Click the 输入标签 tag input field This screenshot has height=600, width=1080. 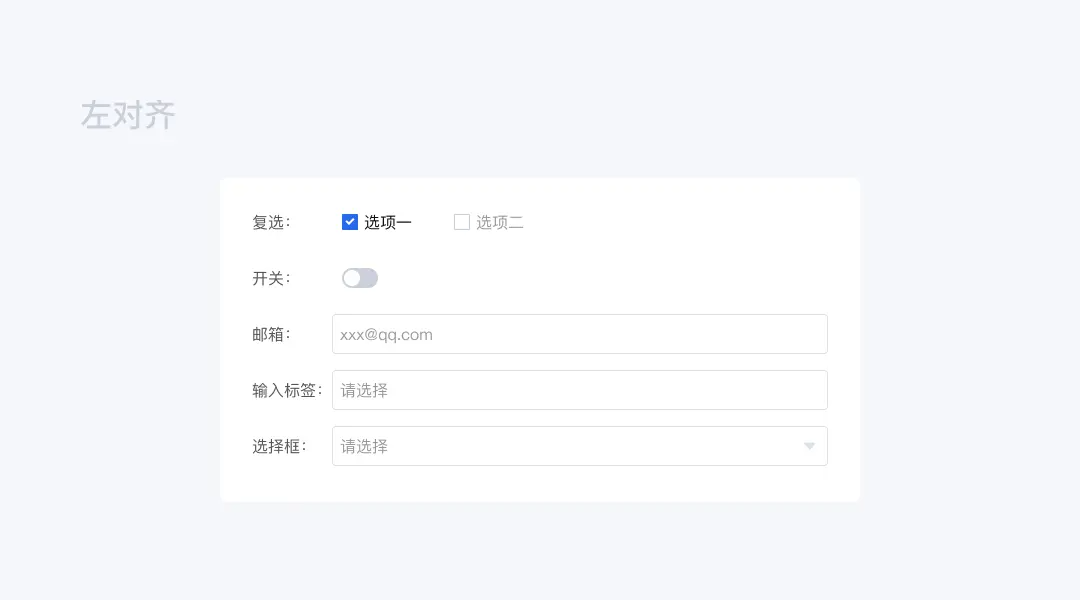click(580, 390)
